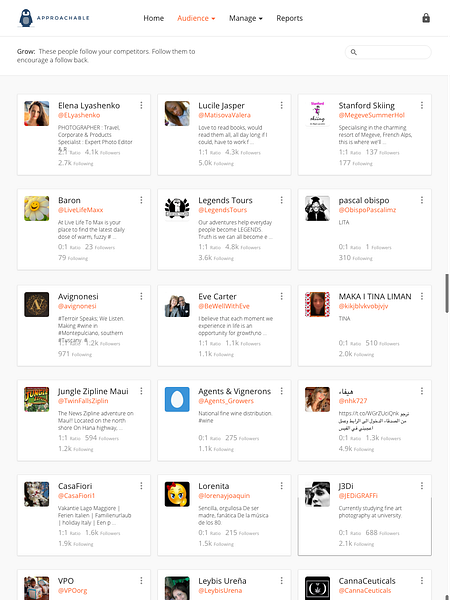The width and height of the screenshot is (450, 600).
Task: Click the page vertical scrollbar thumb
Action: pos(447,293)
